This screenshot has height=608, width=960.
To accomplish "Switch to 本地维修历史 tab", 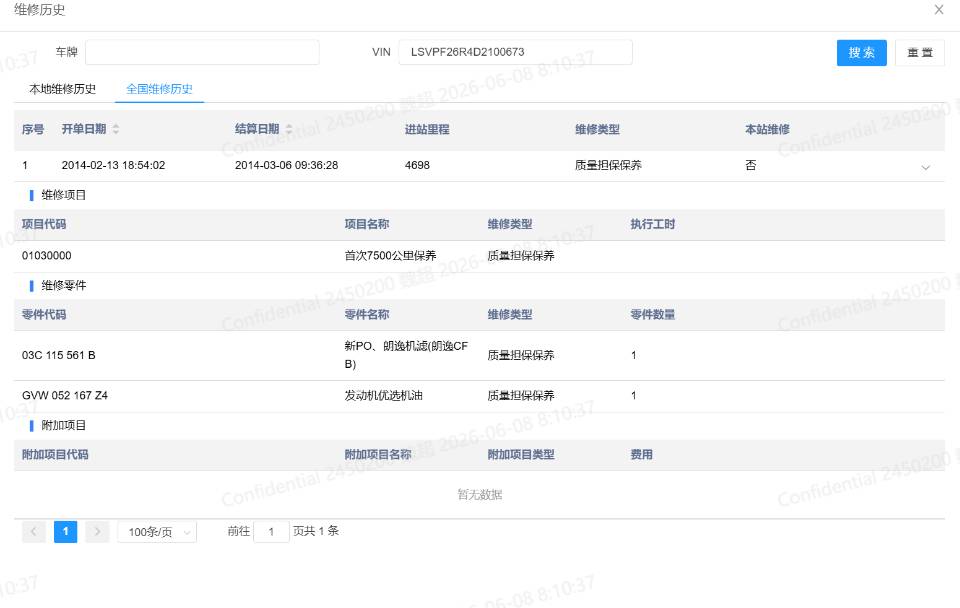I will point(62,89).
